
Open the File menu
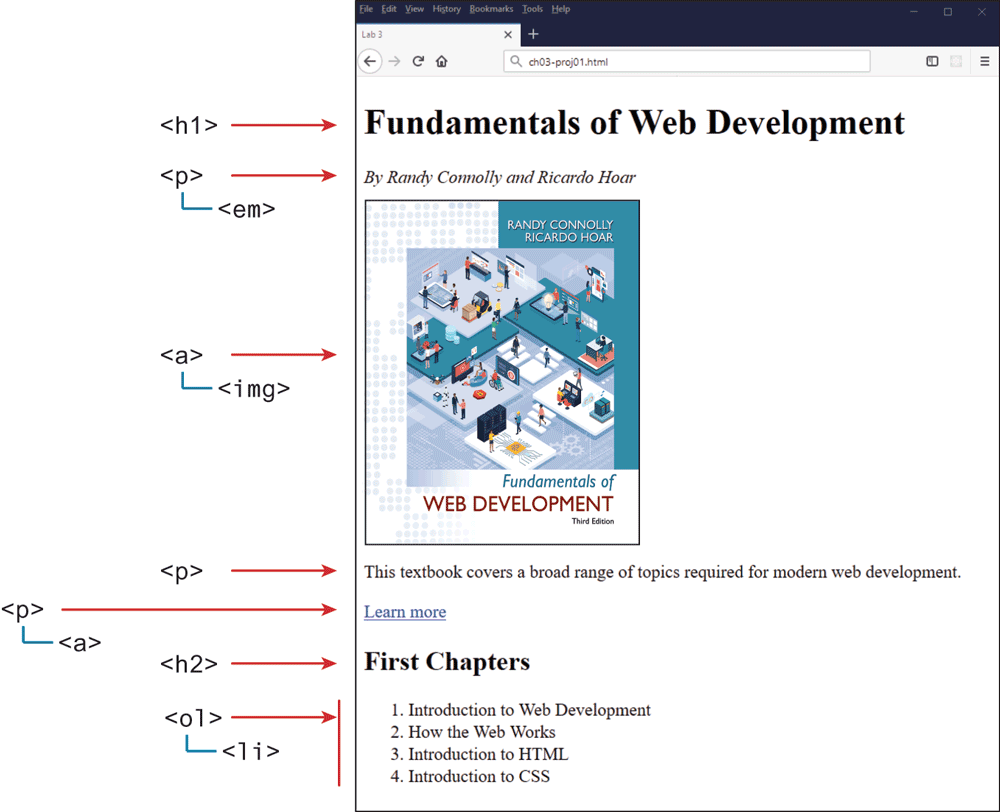pyautogui.click(x=366, y=9)
